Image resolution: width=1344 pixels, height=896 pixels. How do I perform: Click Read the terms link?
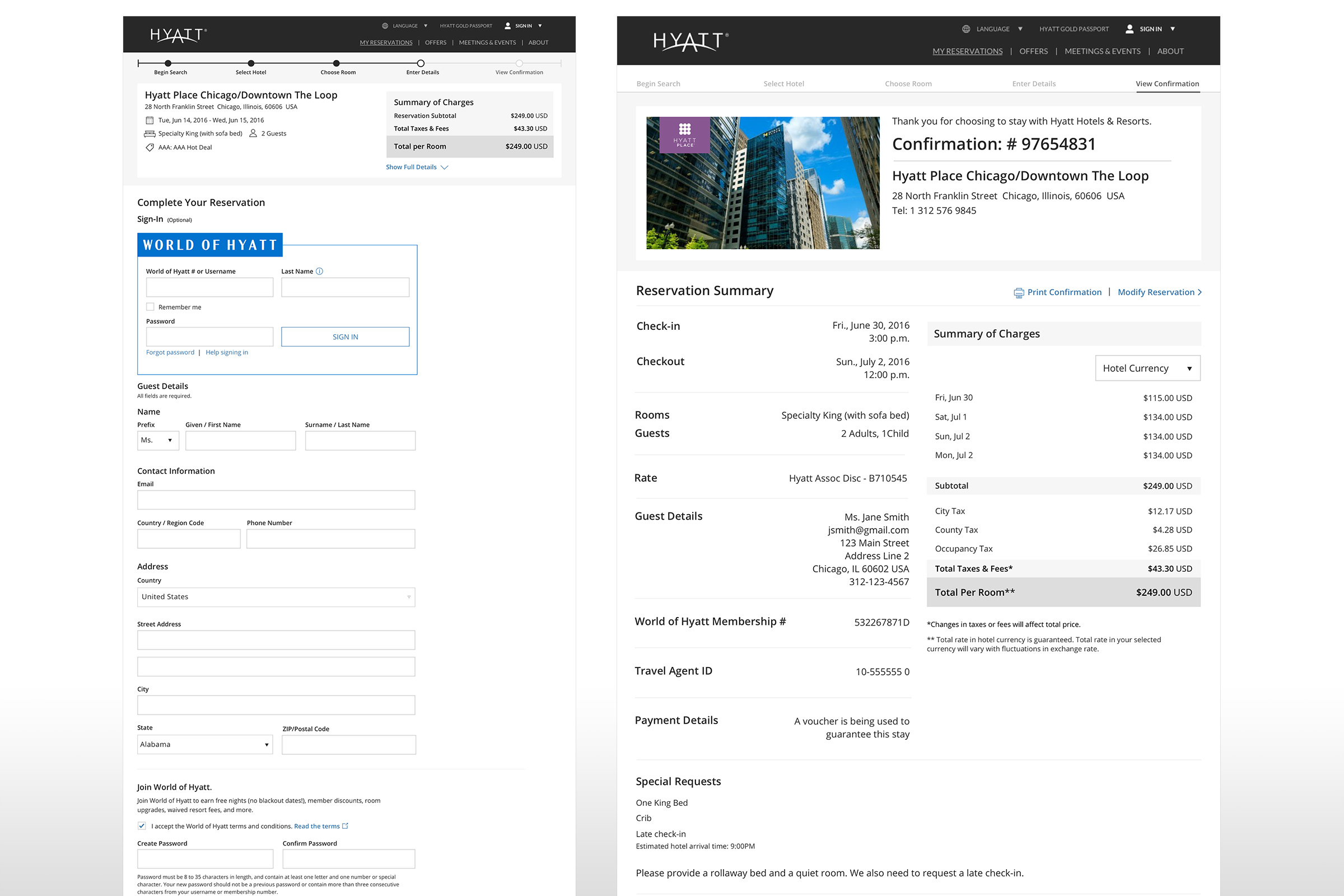tap(316, 827)
